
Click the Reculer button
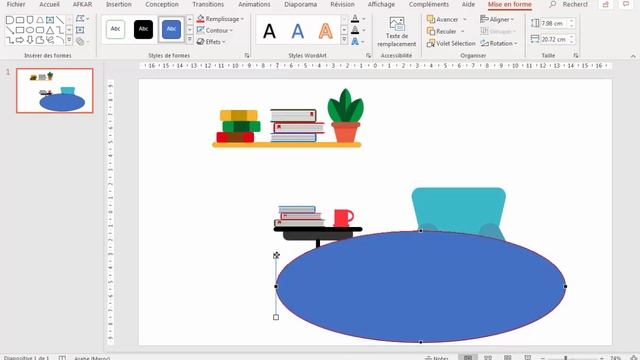coord(442,31)
